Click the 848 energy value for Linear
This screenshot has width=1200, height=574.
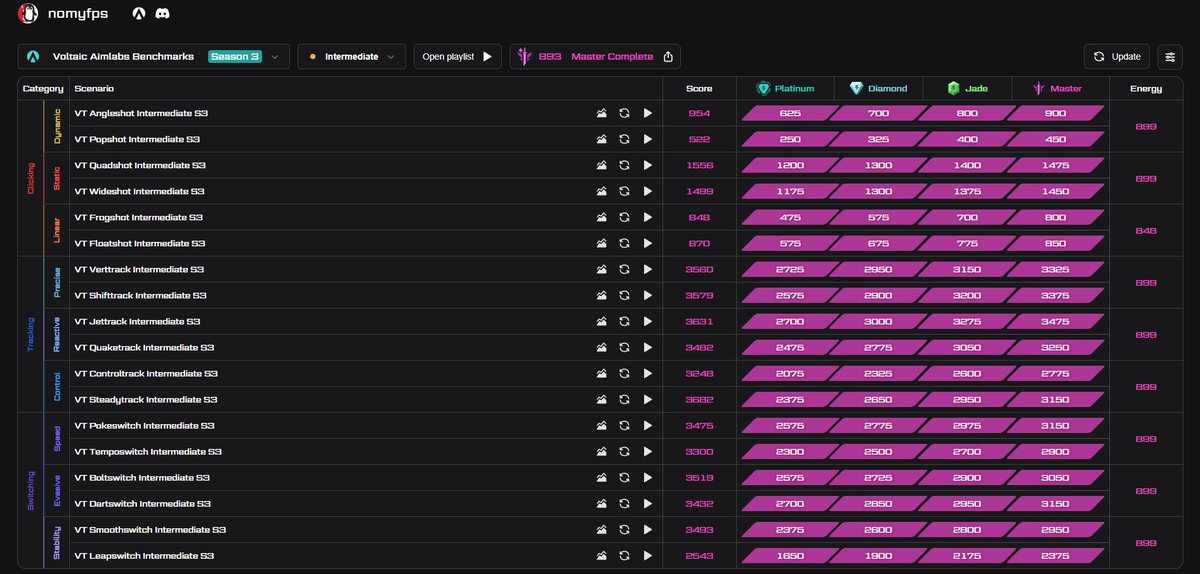(1146, 230)
